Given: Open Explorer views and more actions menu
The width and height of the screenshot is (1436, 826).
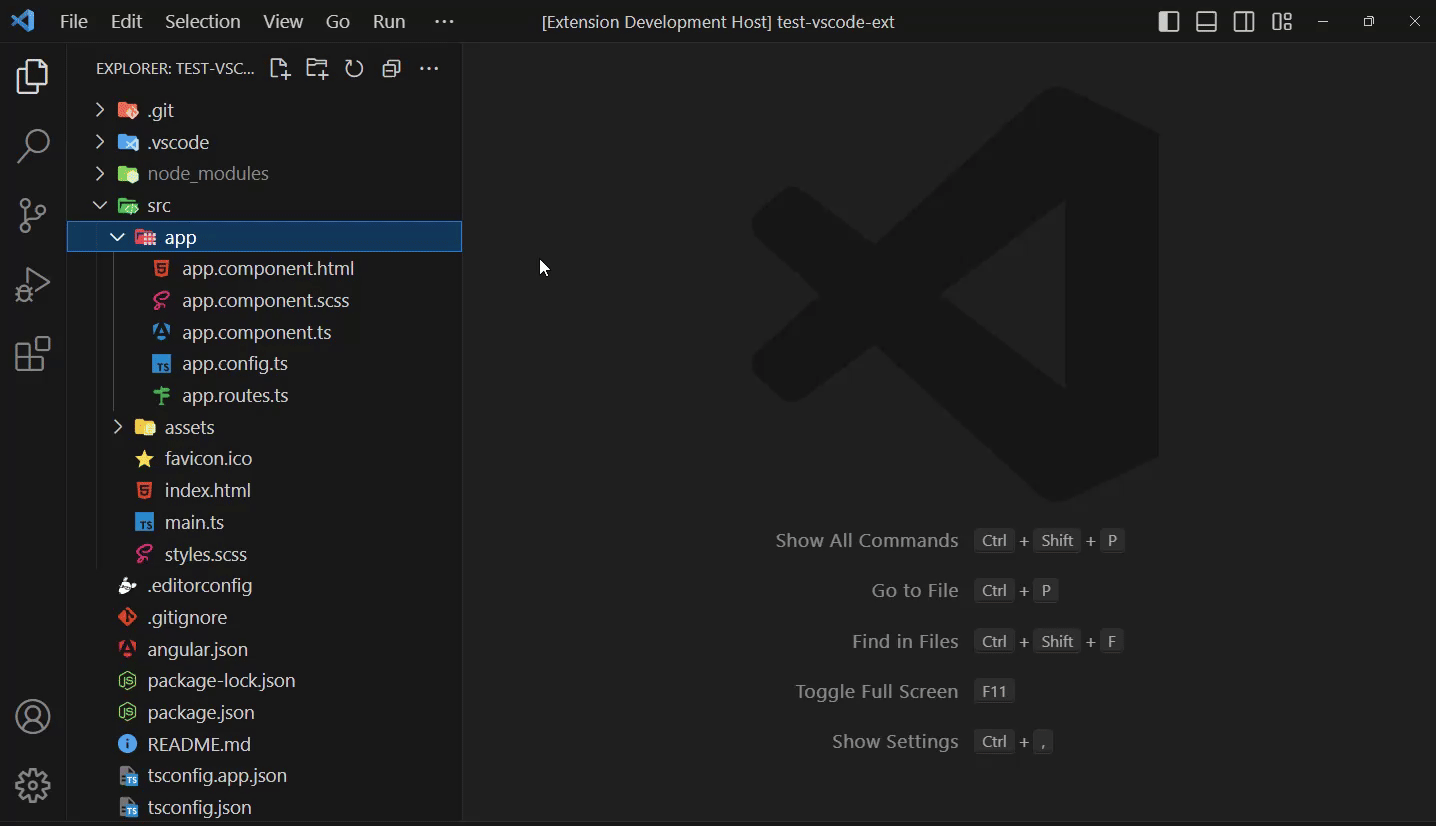Looking at the screenshot, I should click(429, 68).
